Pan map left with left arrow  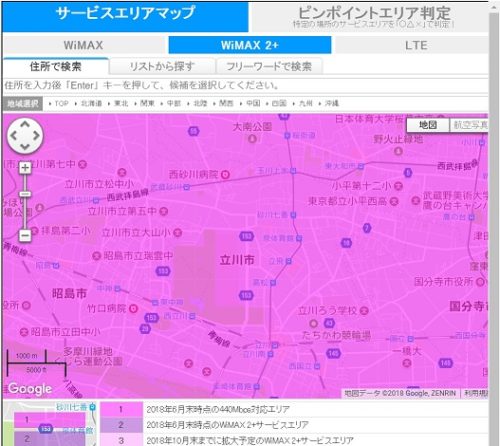pyautogui.click(x=14, y=136)
